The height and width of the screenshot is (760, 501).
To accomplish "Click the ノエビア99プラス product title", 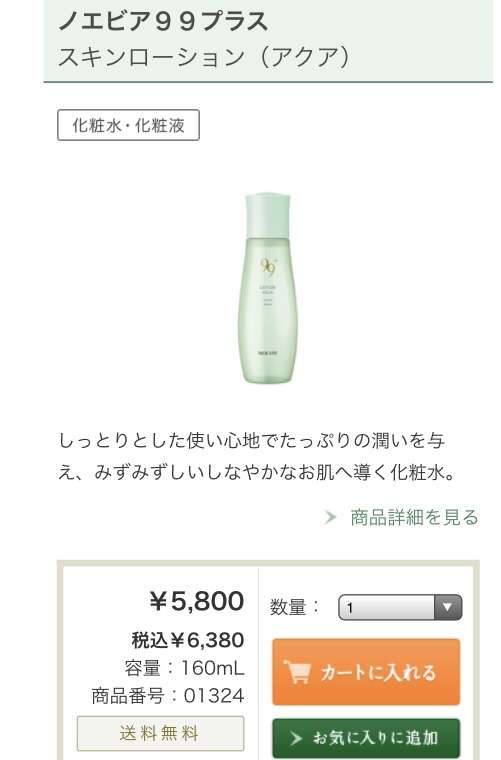I will click(163, 21).
